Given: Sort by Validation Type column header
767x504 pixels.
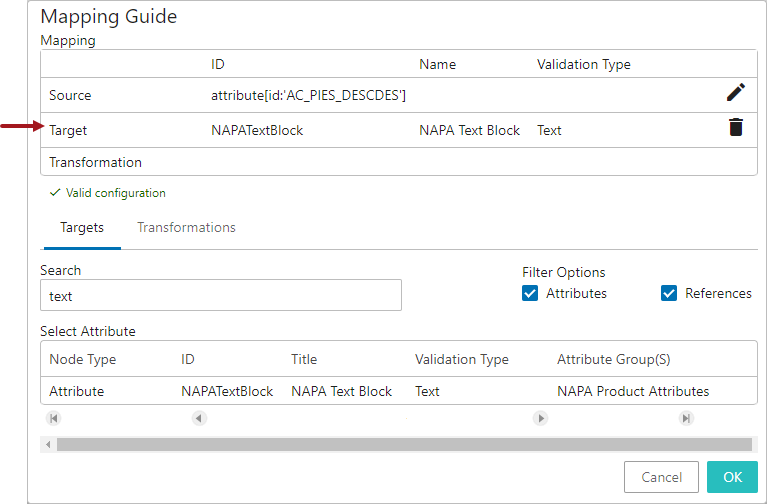Looking at the screenshot, I should (x=462, y=359).
